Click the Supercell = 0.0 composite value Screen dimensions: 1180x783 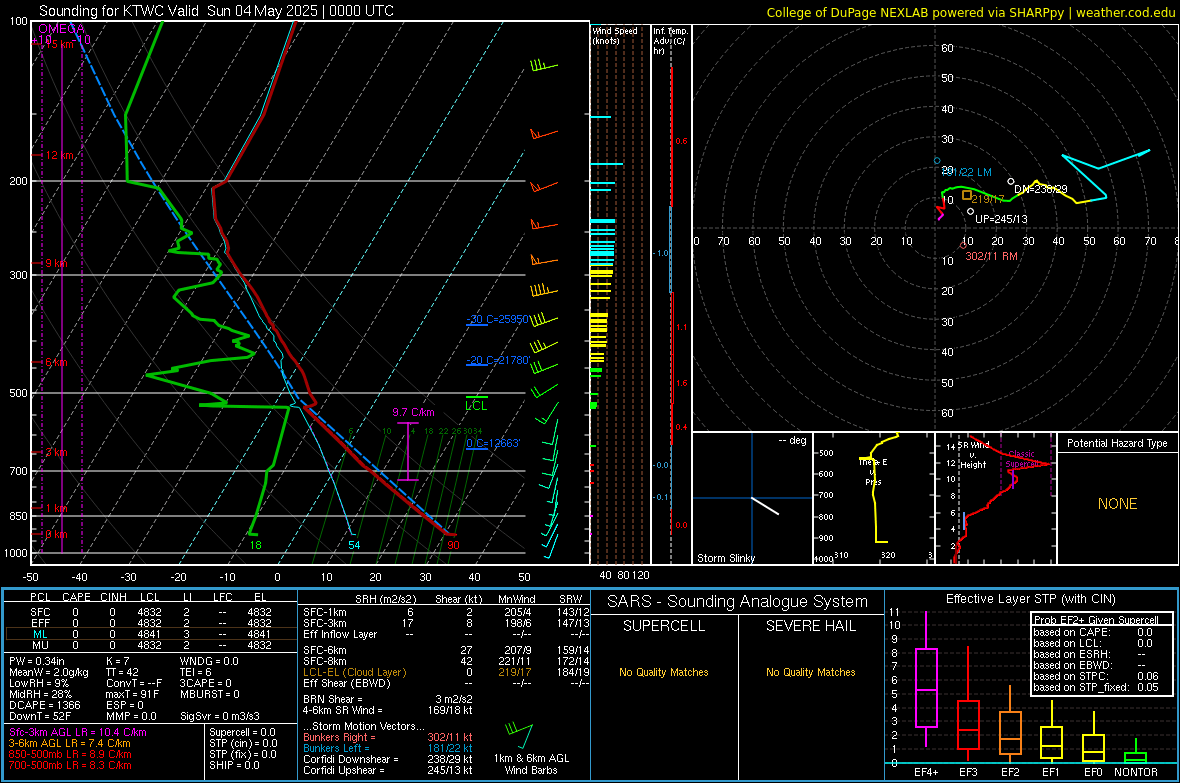(x=242, y=733)
